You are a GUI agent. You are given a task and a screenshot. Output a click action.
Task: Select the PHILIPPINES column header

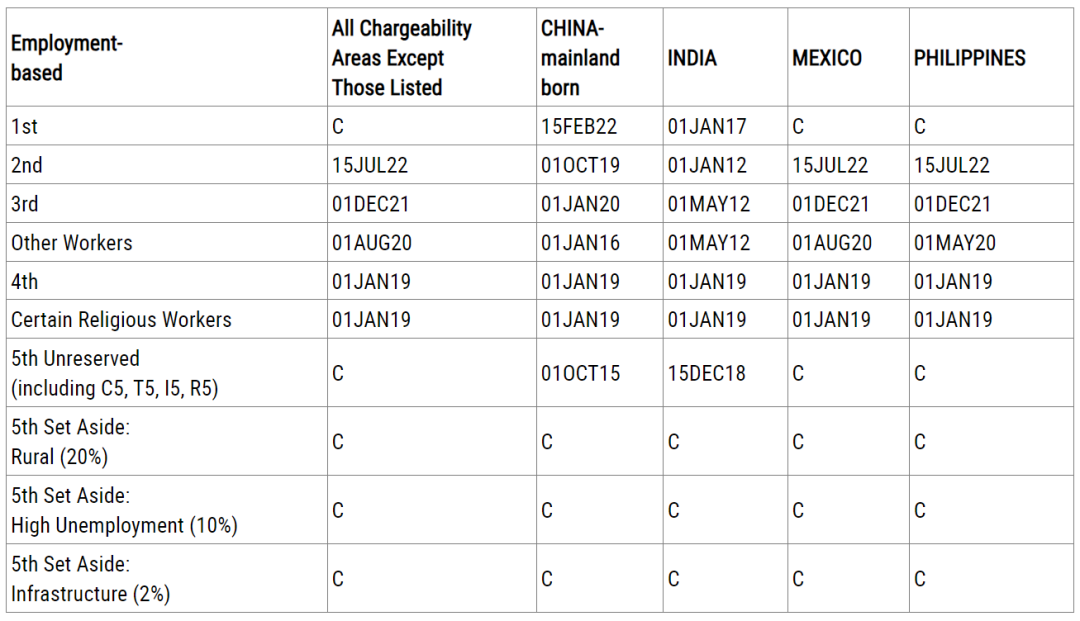click(x=969, y=58)
